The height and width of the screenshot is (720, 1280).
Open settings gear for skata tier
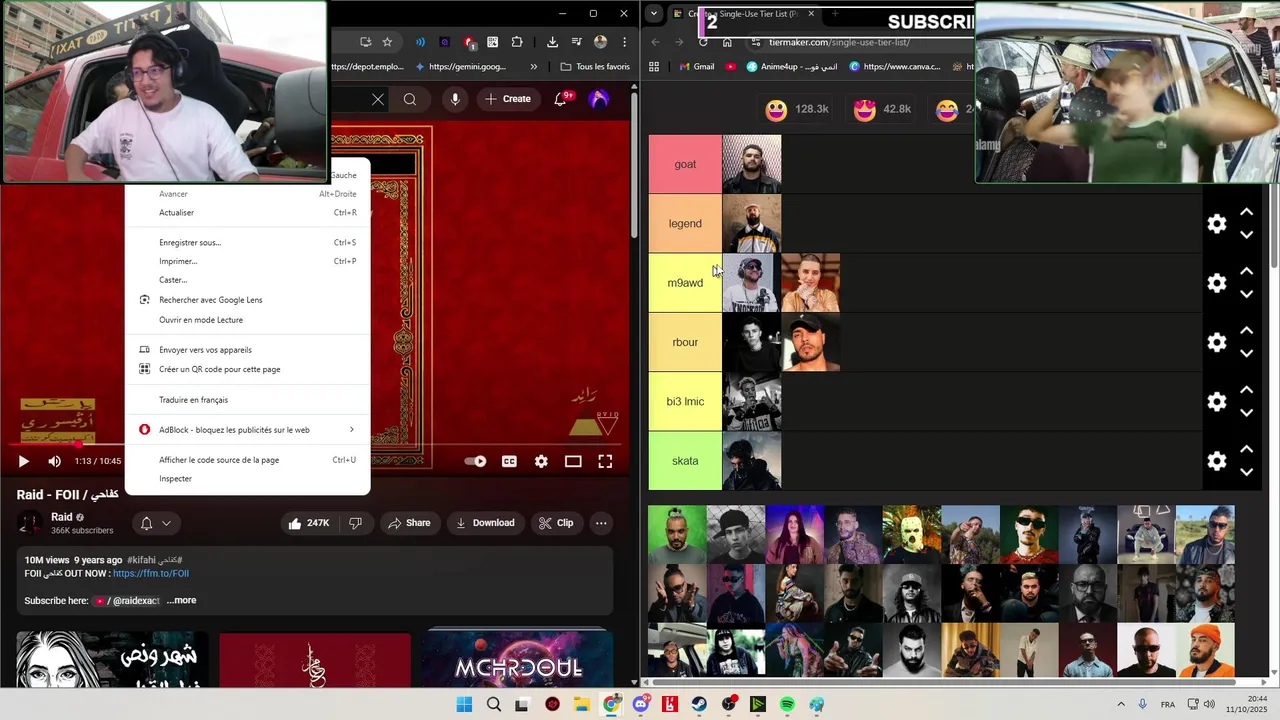click(x=1217, y=461)
